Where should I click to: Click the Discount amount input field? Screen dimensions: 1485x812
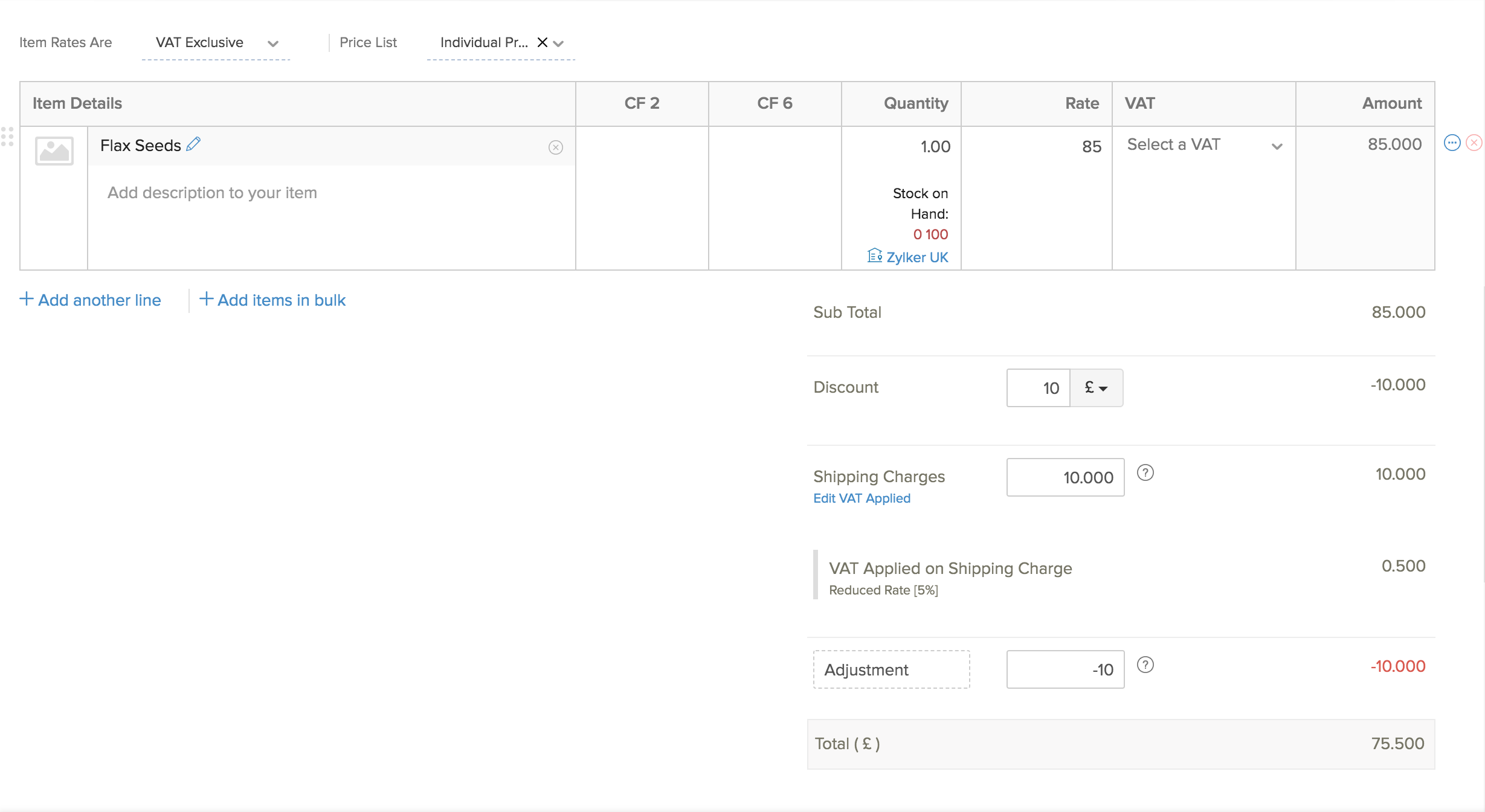click(x=1038, y=388)
